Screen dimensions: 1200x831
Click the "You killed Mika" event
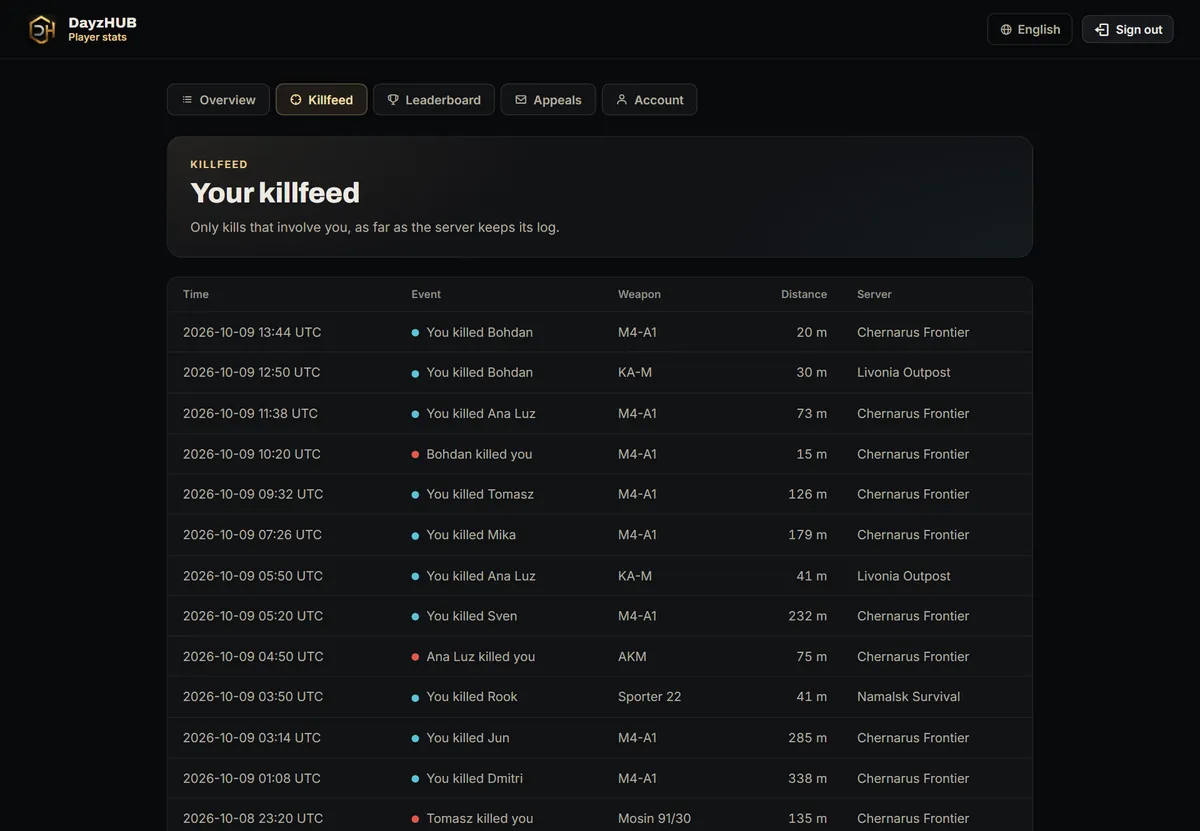tap(471, 535)
